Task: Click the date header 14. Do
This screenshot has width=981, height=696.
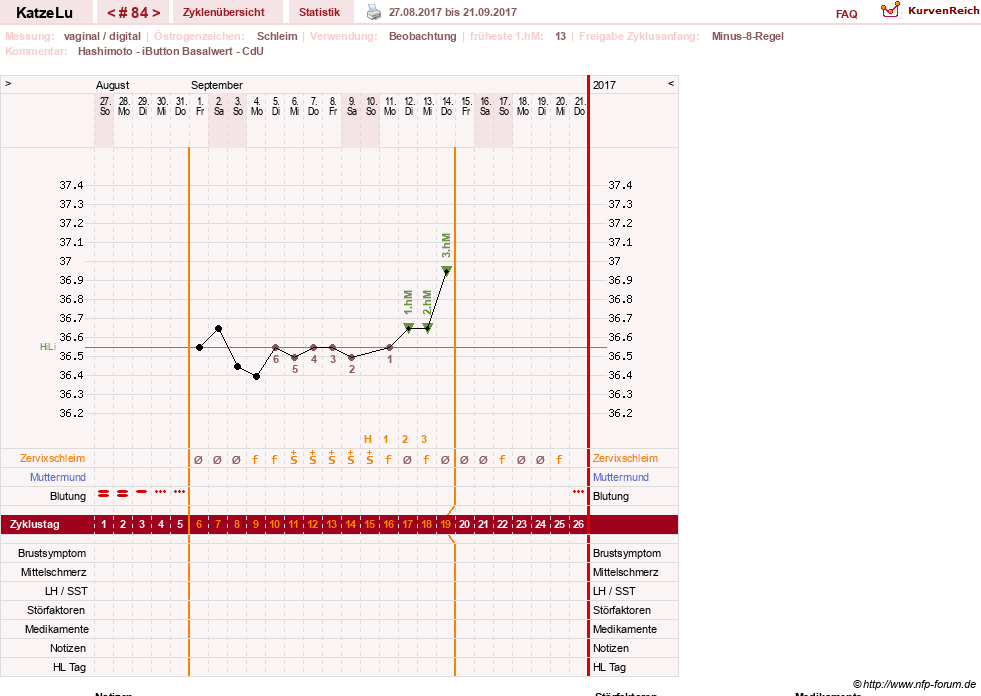Action: tap(447, 106)
